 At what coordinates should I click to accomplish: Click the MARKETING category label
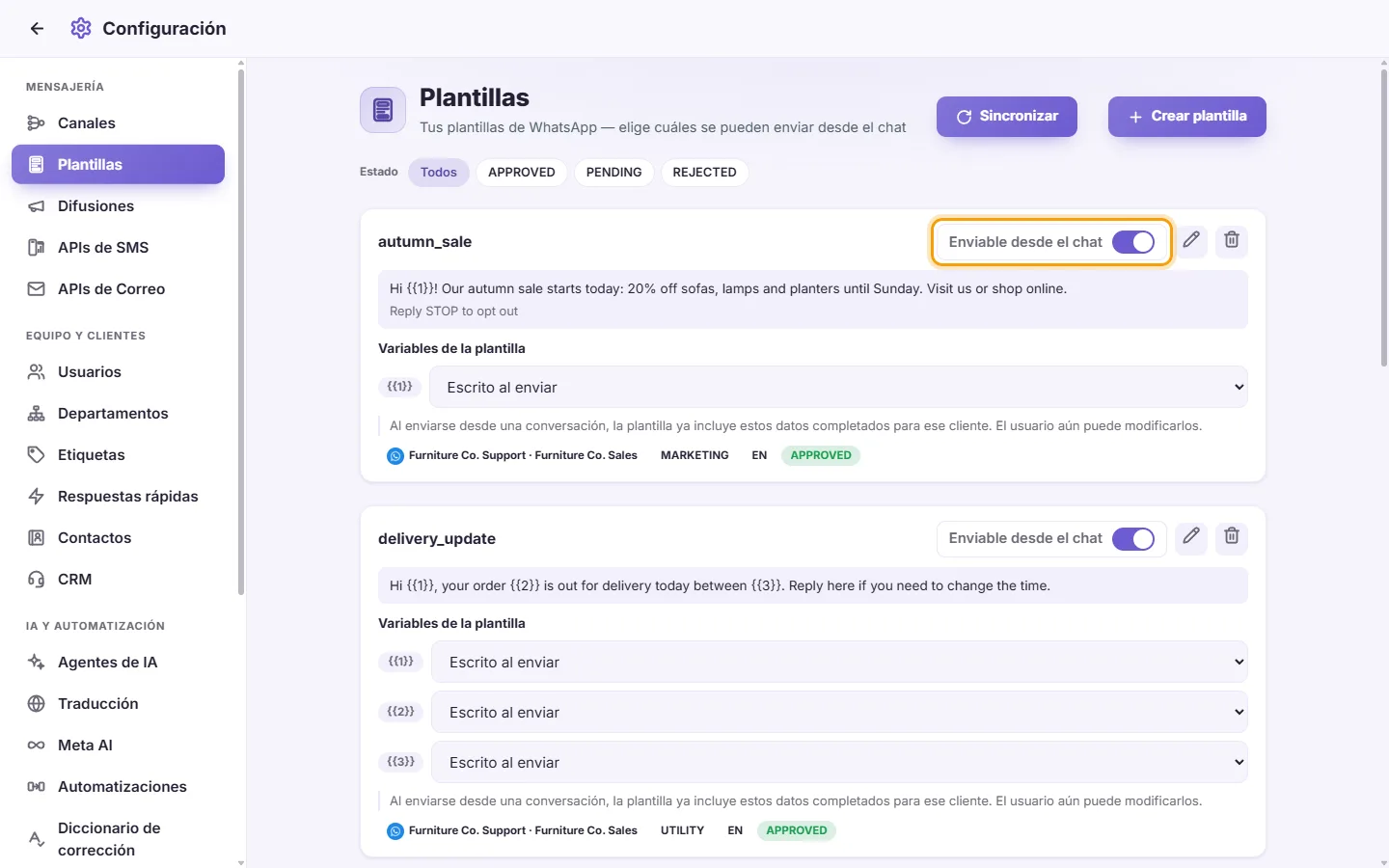[694, 455]
